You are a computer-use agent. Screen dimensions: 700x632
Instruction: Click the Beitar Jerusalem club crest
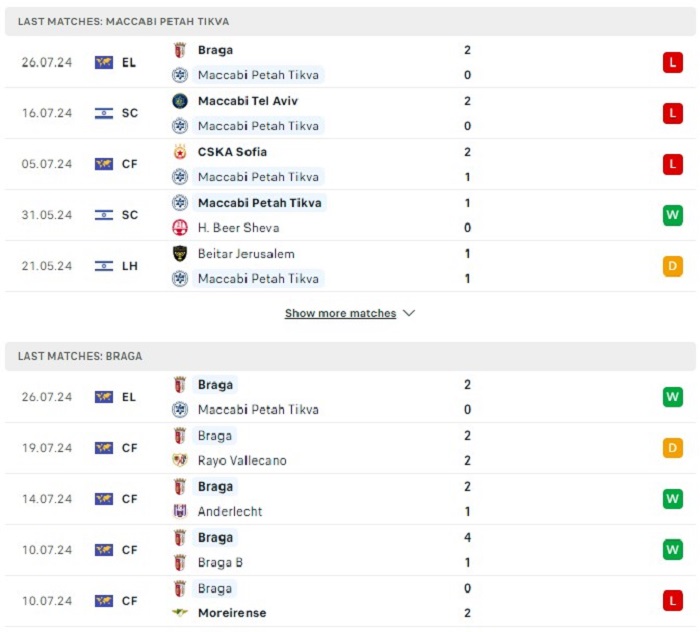click(180, 254)
